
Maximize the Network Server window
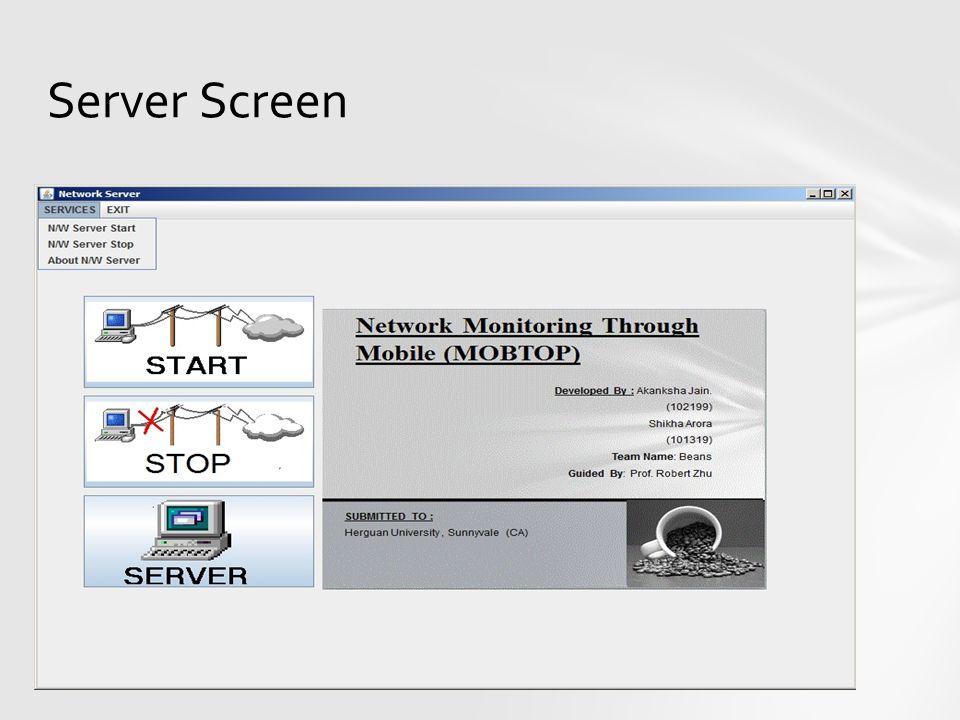[x=828, y=193]
